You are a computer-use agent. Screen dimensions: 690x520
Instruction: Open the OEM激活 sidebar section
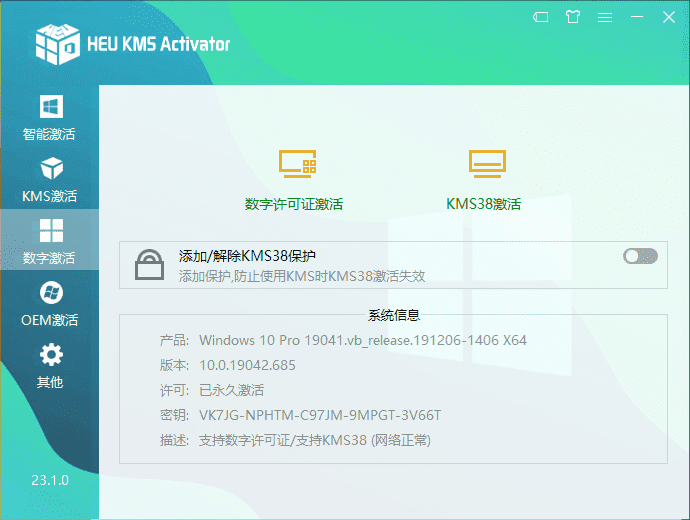tap(49, 304)
